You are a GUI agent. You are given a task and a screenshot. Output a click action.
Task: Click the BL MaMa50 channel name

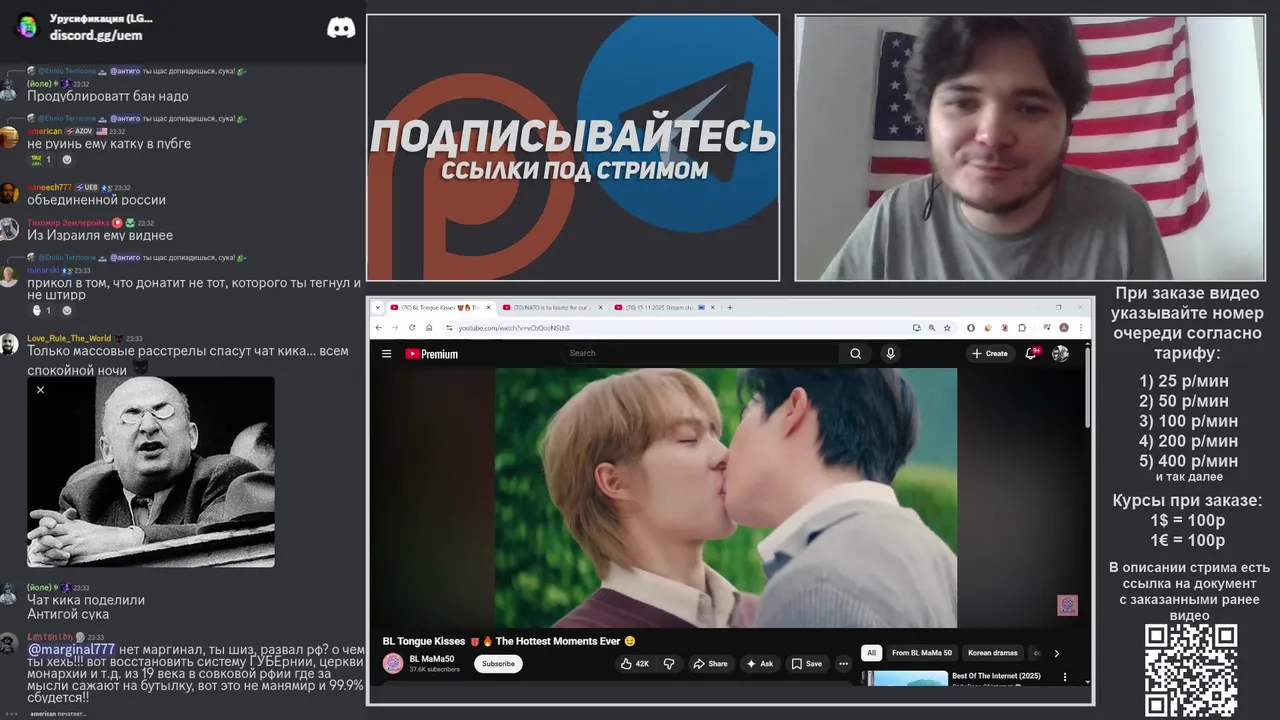pos(432,659)
